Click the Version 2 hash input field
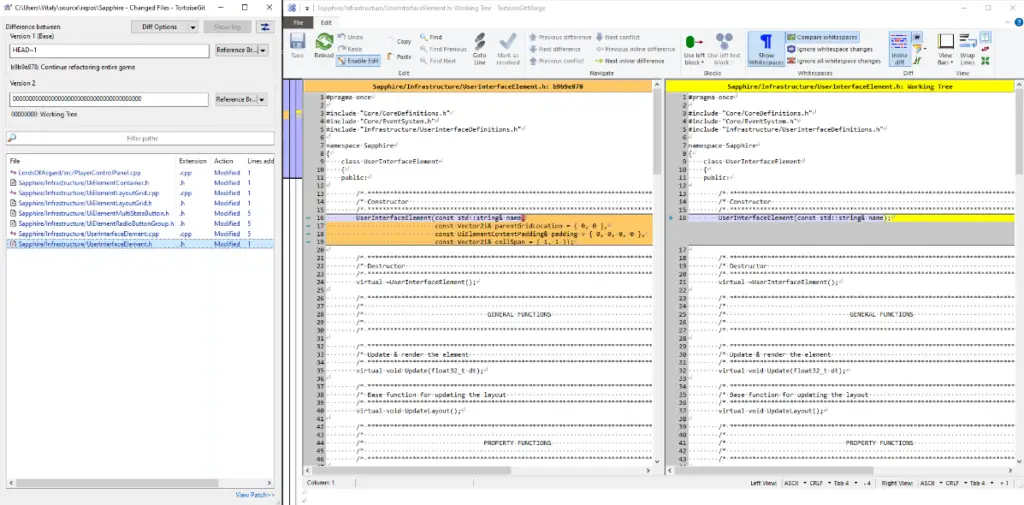This screenshot has width=1024, height=505. (109, 99)
